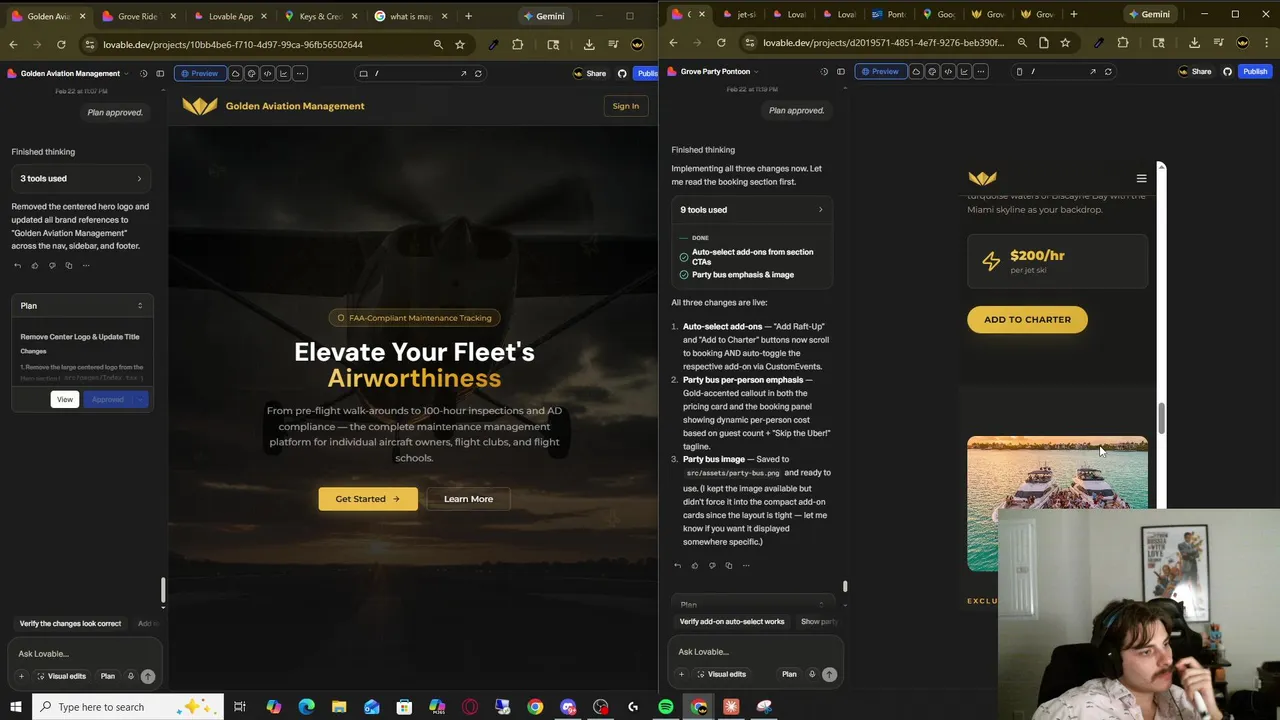Viewport: 1280px width, 720px height.
Task: Open Golden Aviation preview in new tab
Action: click(463, 73)
